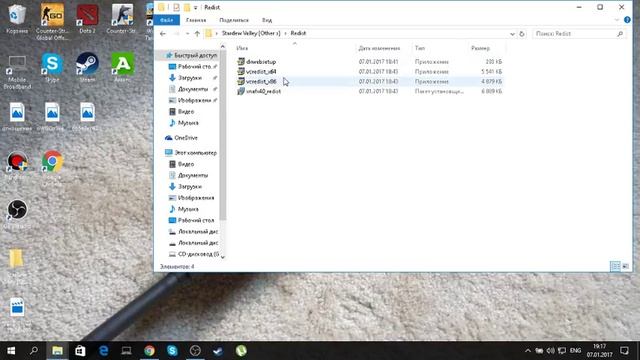Open the Windows Start menu
The height and width of the screenshot is (360, 640).
pos(11,351)
